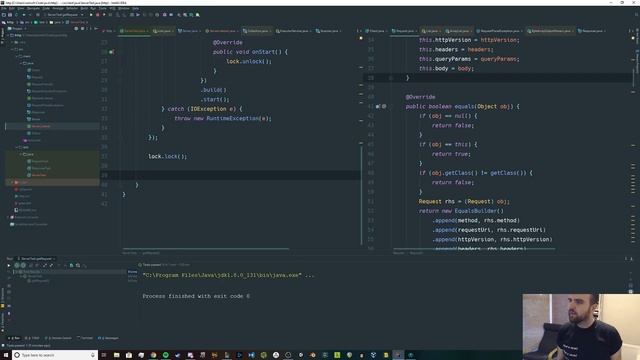Navigate Back with the toolbar arrow

(x=24, y=15)
